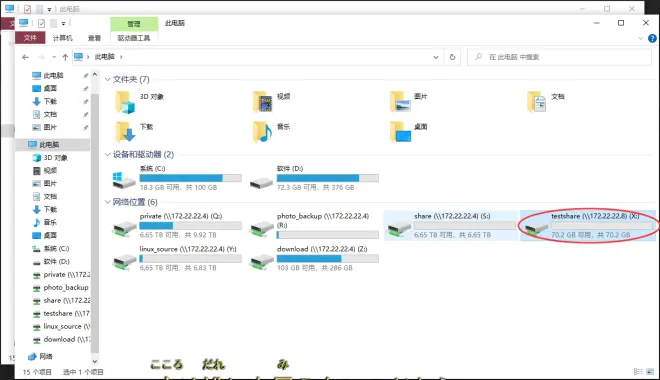Click the search box 在此电脑中搜索
660x380 pixels.
[559, 57]
